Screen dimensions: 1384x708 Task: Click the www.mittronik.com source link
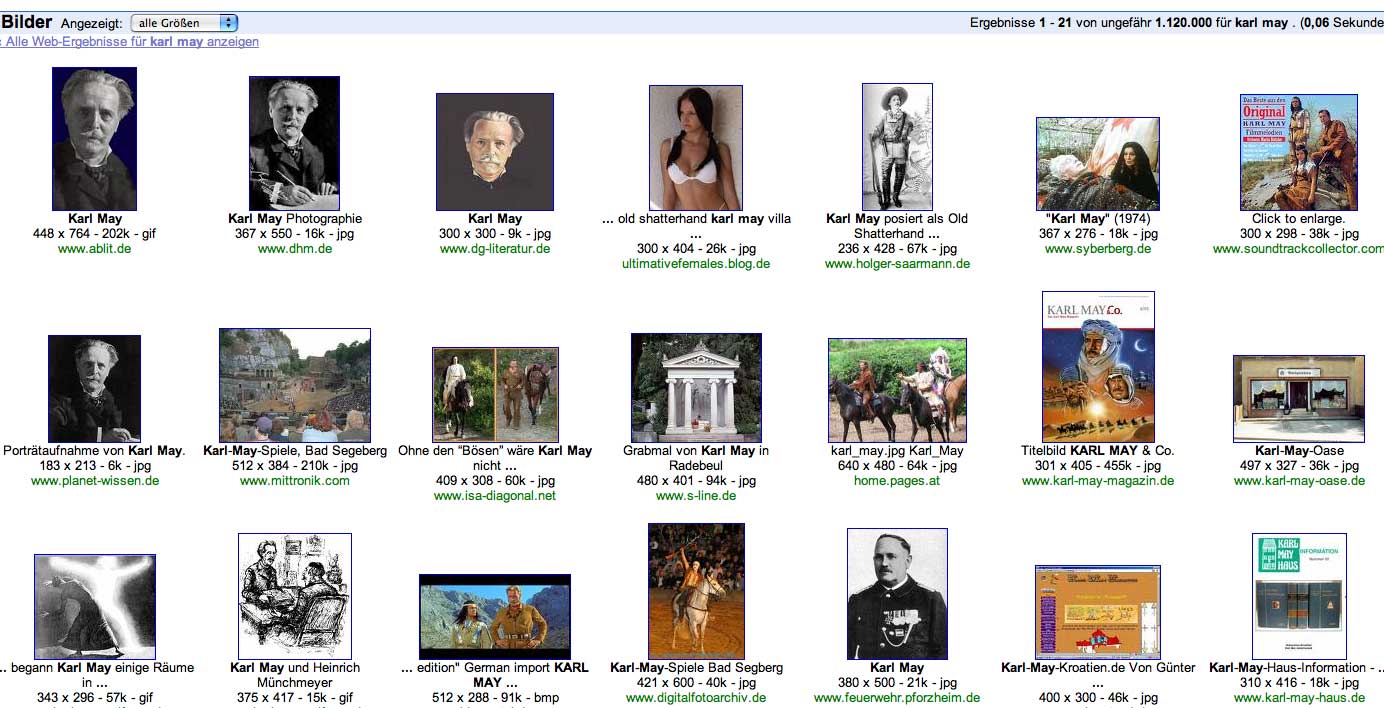coord(295,481)
